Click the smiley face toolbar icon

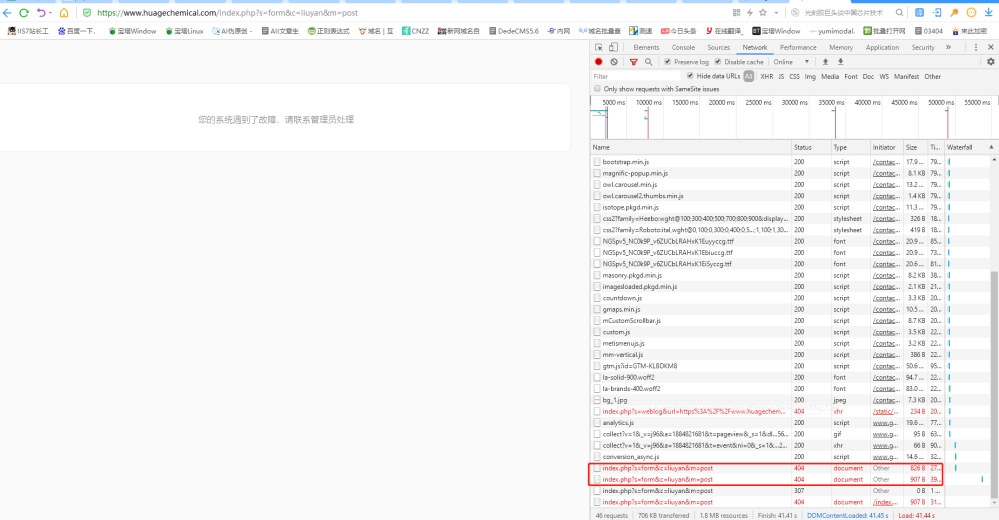click(971, 13)
